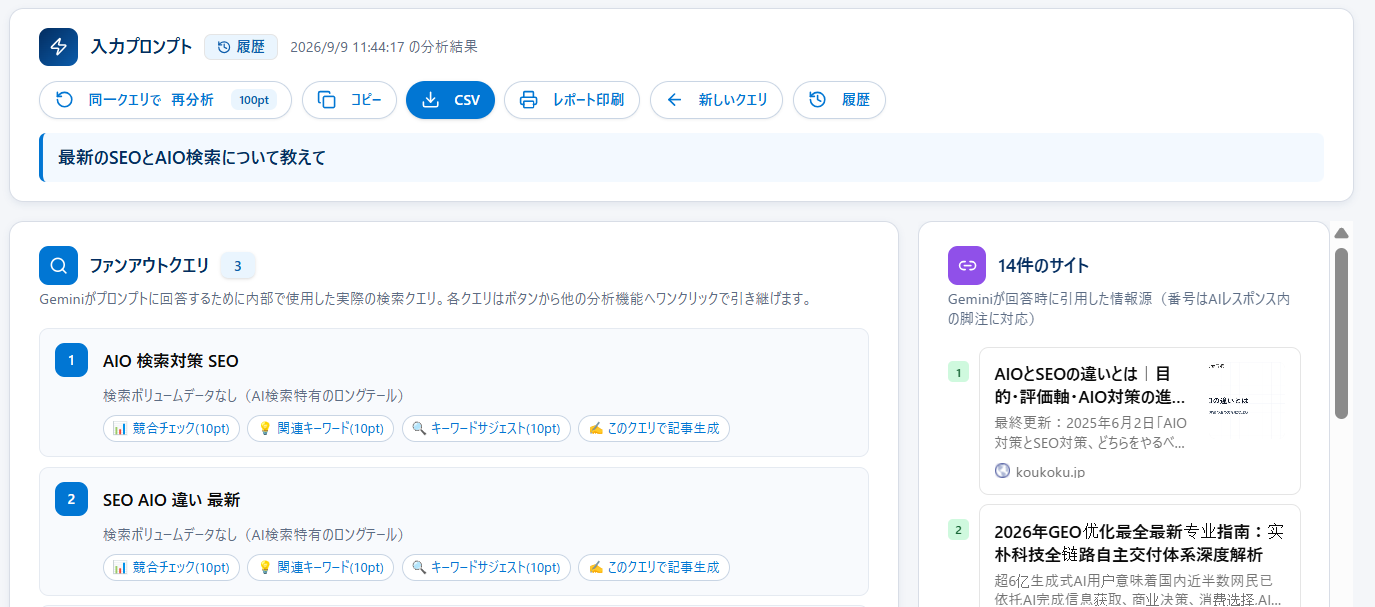Click timestamp 2026/9/9 11:44:17 の分析結果
The image size is (1375, 607).
384,47
